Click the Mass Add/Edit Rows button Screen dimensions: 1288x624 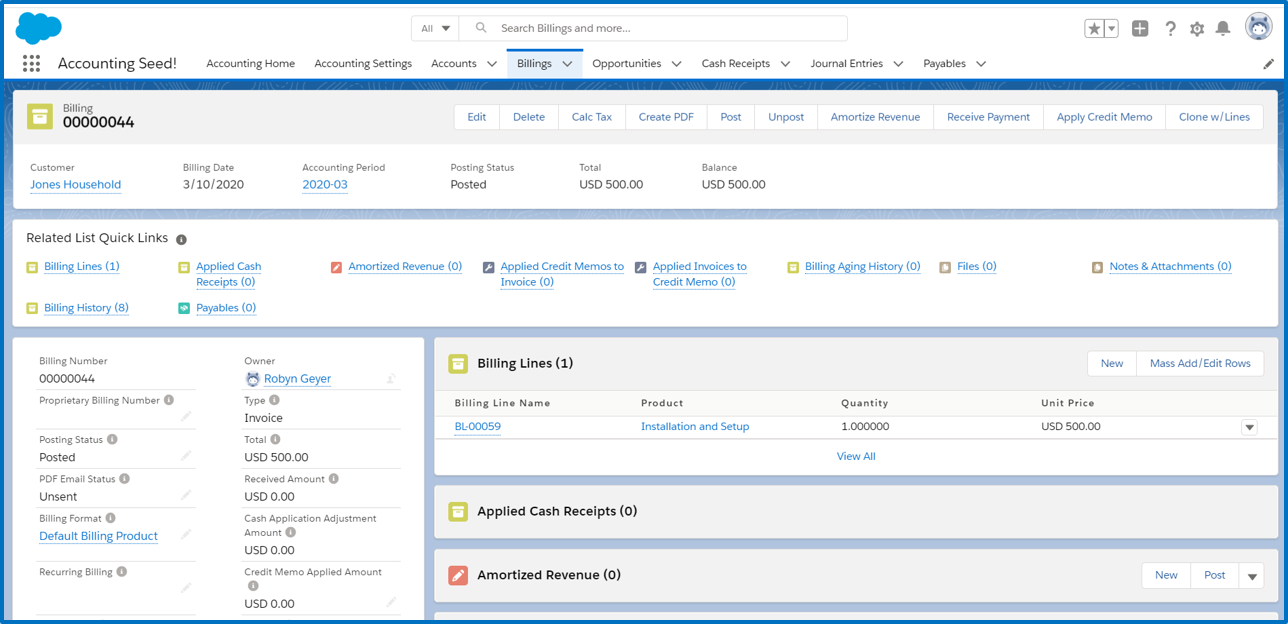(x=1200, y=363)
